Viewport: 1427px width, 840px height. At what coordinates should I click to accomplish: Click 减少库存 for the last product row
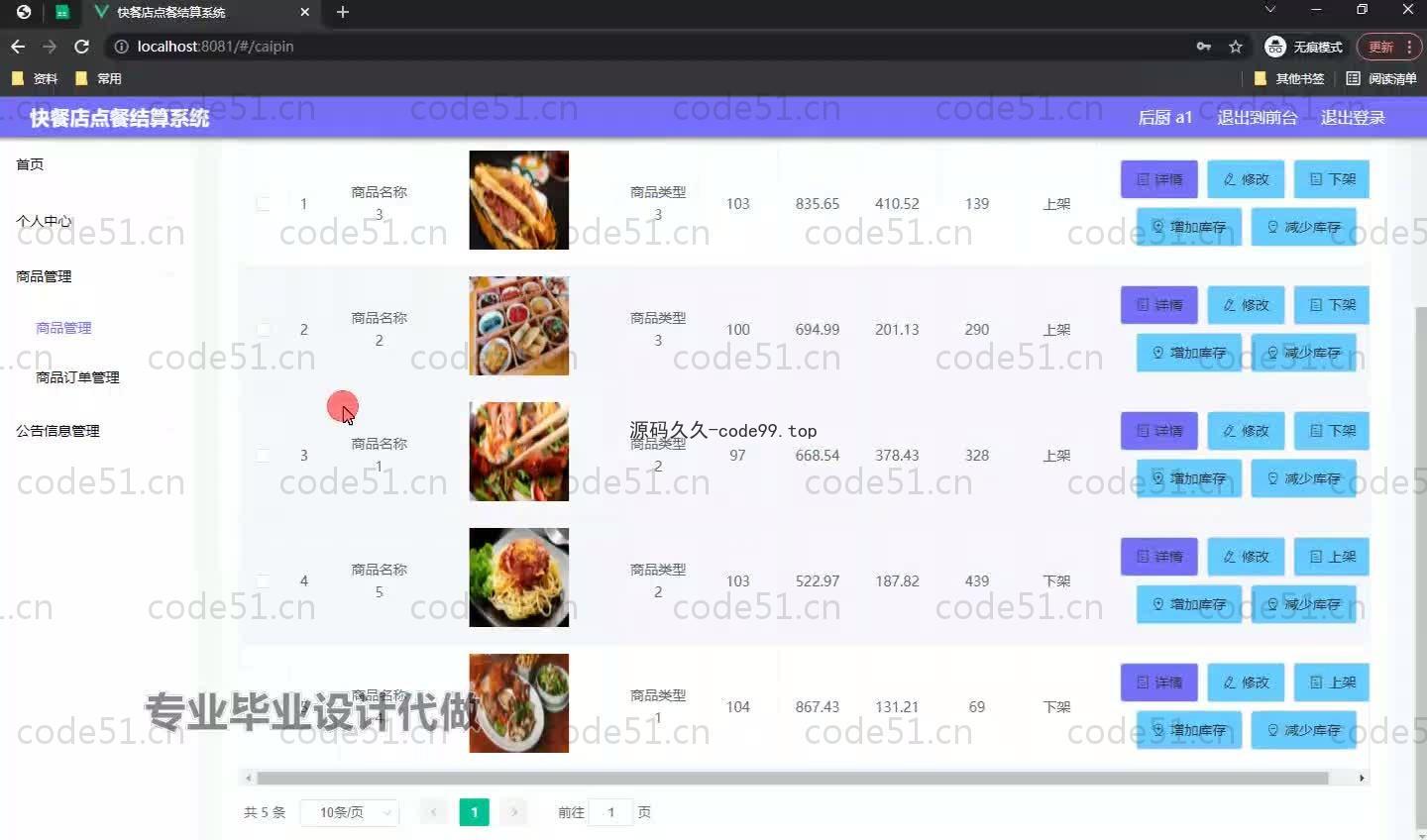(1304, 730)
